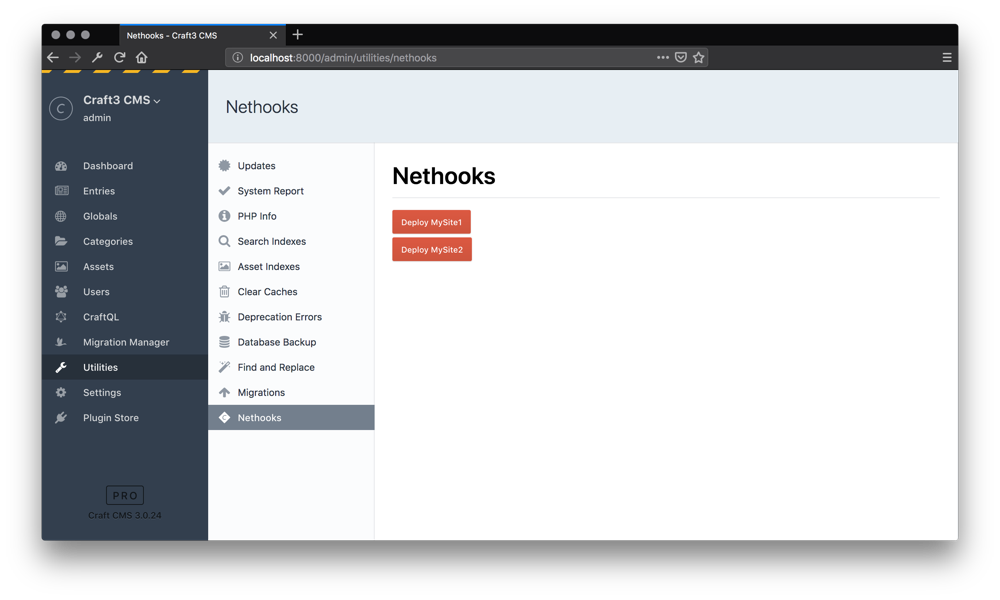Open Dashboard in the sidebar
Viewport: 1000px width, 600px height.
[x=125, y=166]
